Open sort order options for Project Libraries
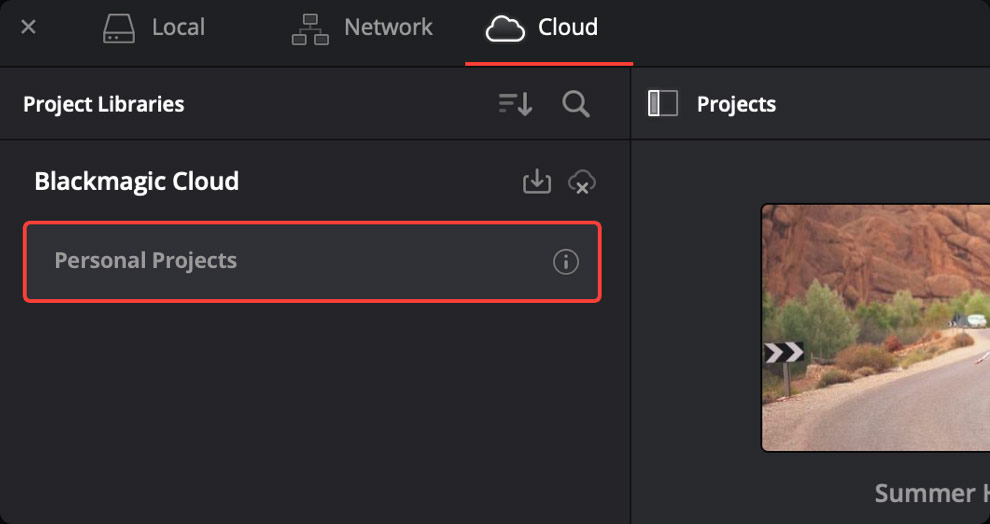This screenshot has height=524, width=990. (515, 104)
